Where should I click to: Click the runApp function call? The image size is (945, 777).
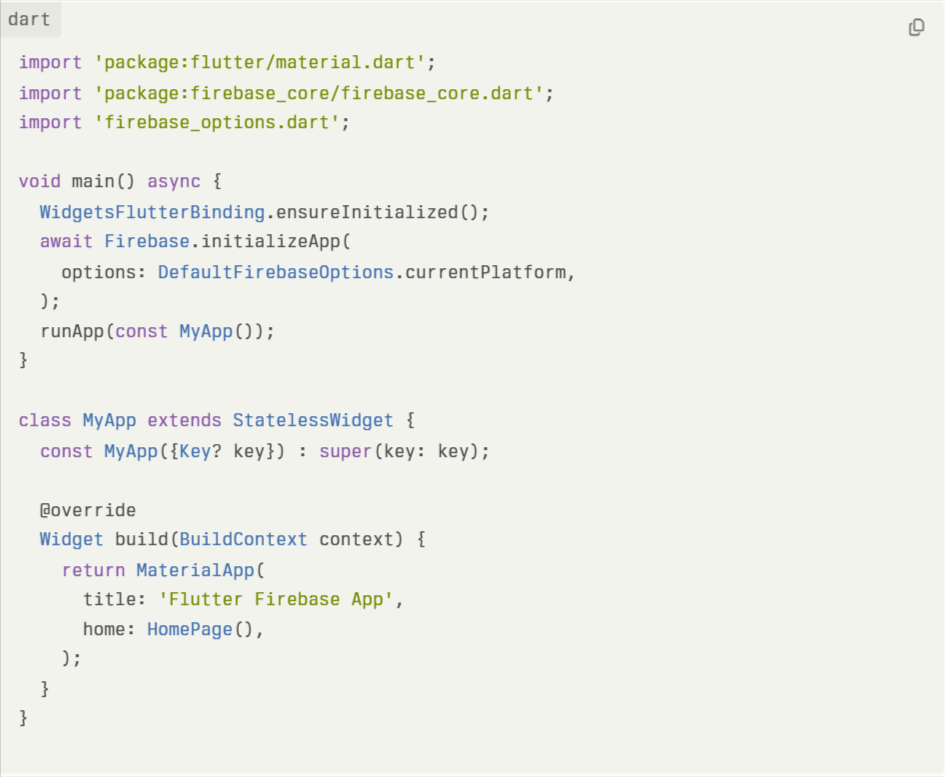72,331
